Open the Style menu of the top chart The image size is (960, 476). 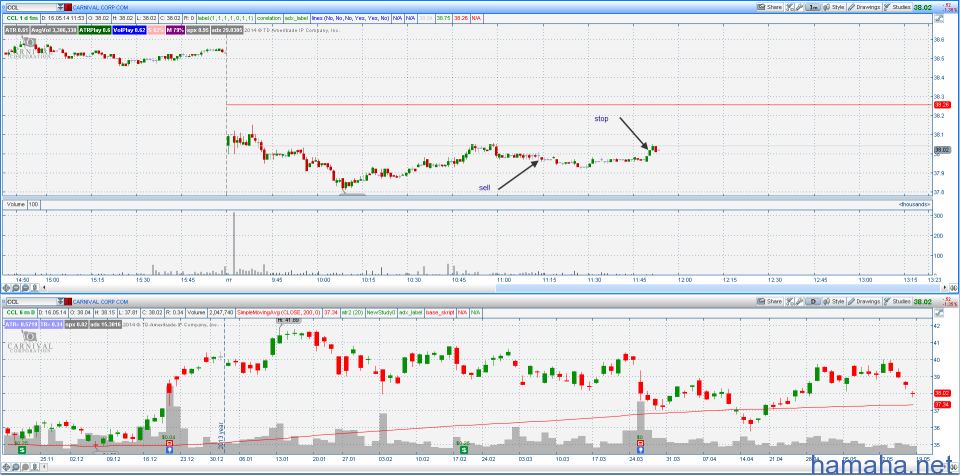[834, 7]
